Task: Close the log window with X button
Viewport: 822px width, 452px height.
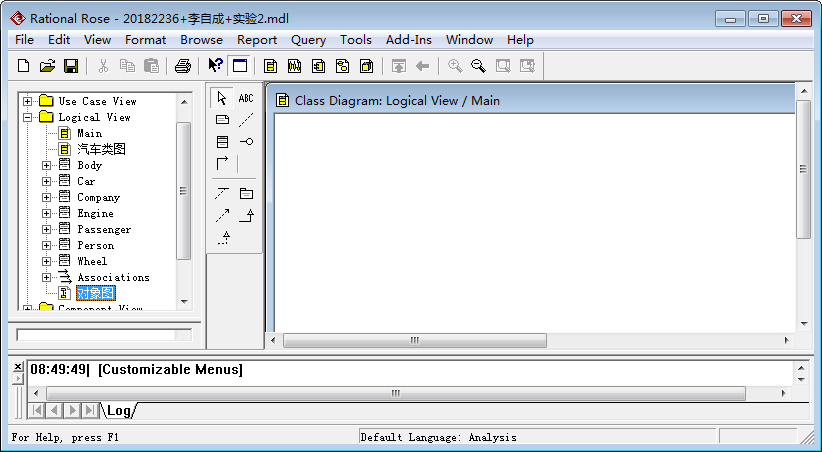Action: click(x=18, y=367)
